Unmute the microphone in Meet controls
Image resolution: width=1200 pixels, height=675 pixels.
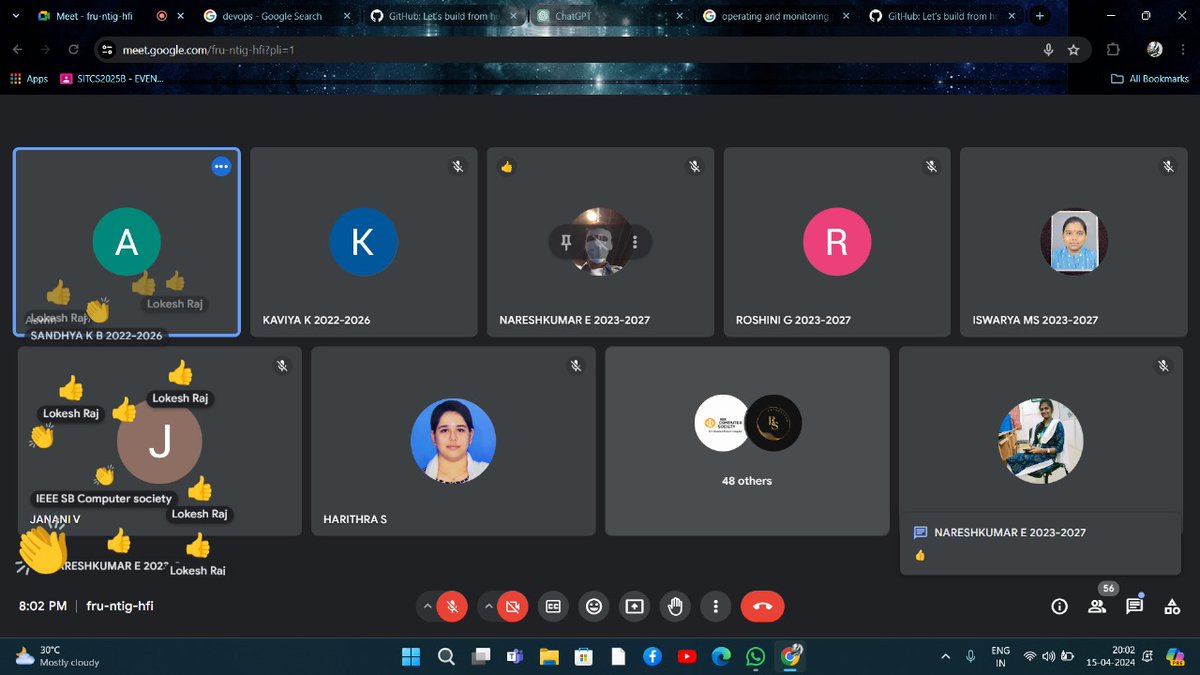coord(452,606)
